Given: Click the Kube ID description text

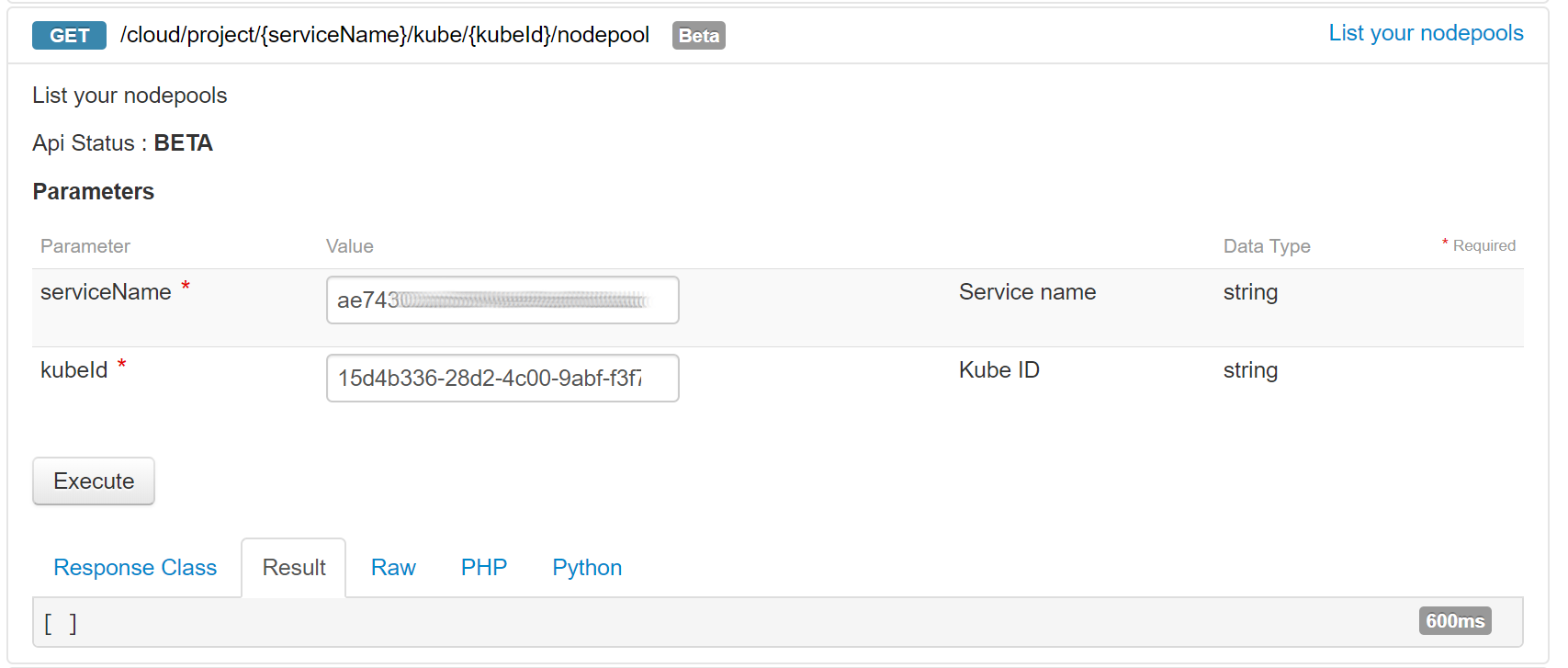Looking at the screenshot, I should tap(999, 370).
